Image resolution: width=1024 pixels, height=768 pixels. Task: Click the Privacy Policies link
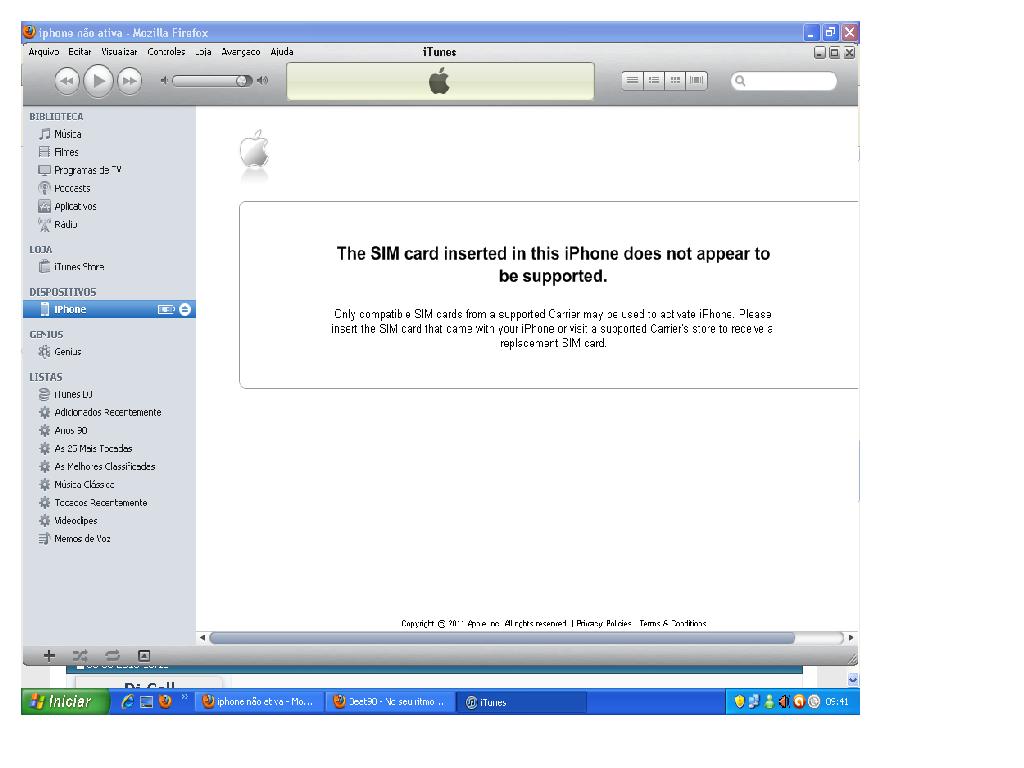tap(603, 624)
